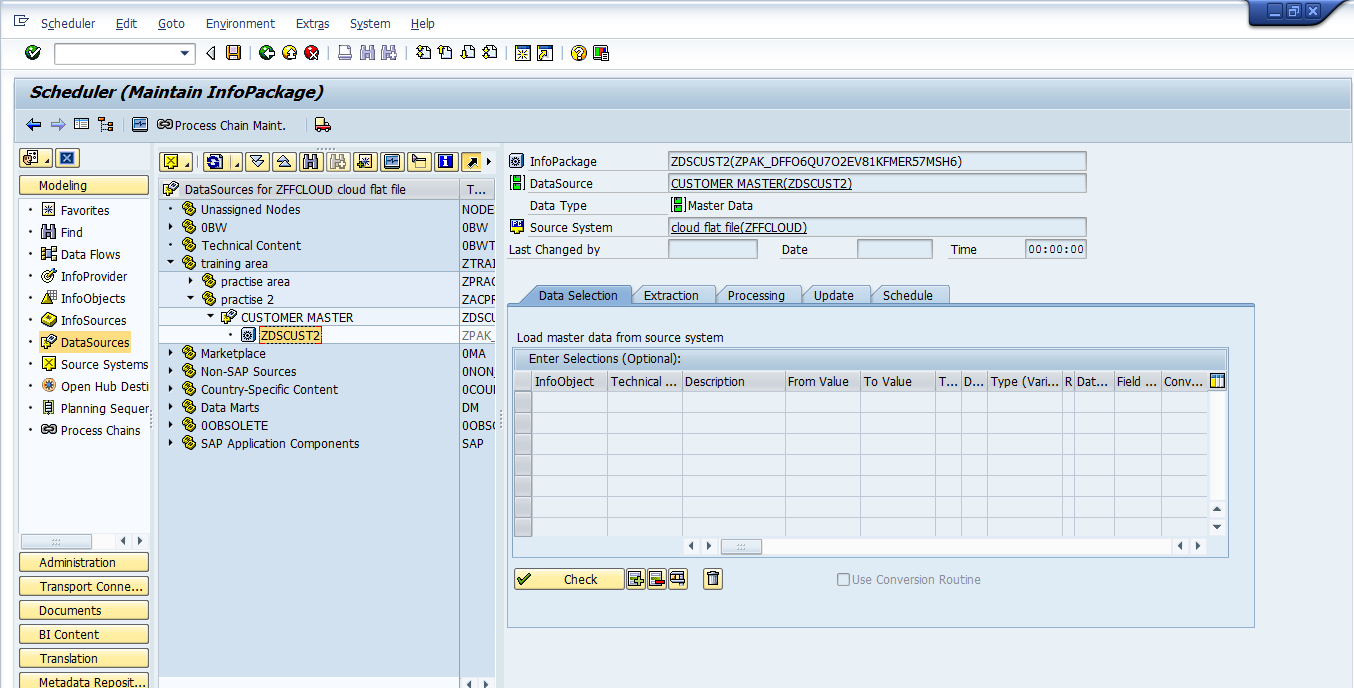Click the BI Content sidebar button
1354x688 pixels.
[x=83, y=634]
